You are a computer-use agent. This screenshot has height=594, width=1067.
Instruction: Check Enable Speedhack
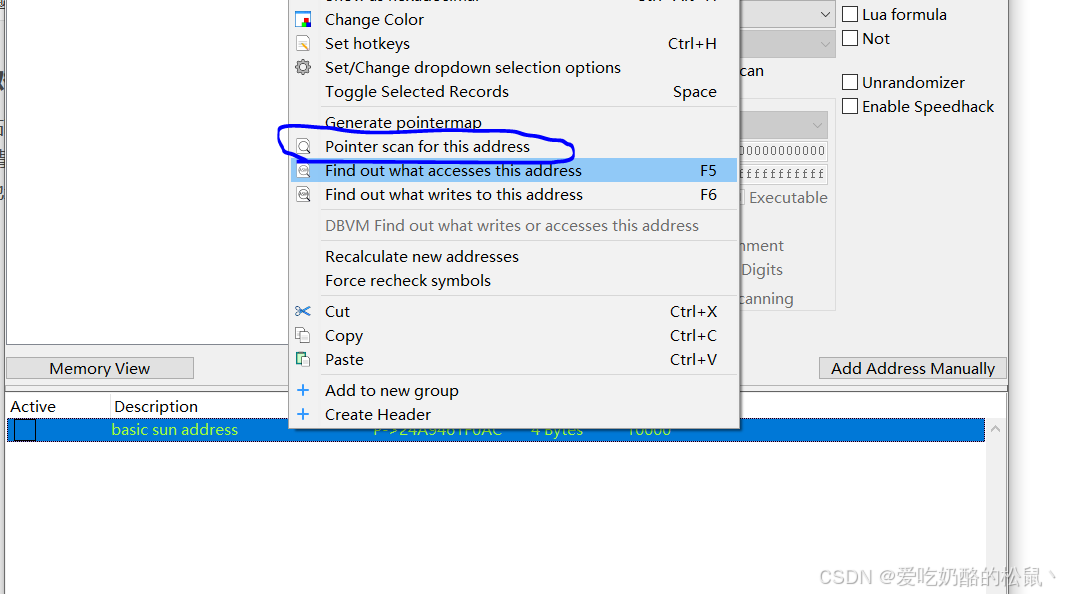tap(850, 106)
